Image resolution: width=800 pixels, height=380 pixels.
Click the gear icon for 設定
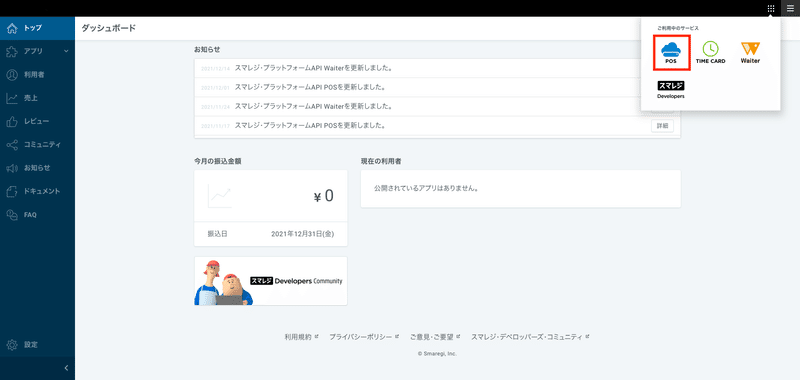tap(12, 345)
